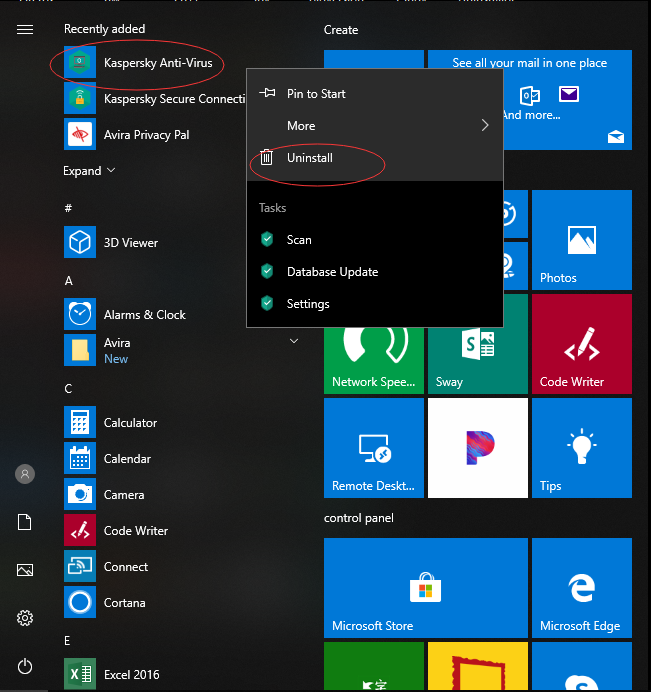Expand the Avira folder chevron

pyautogui.click(x=294, y=341)
